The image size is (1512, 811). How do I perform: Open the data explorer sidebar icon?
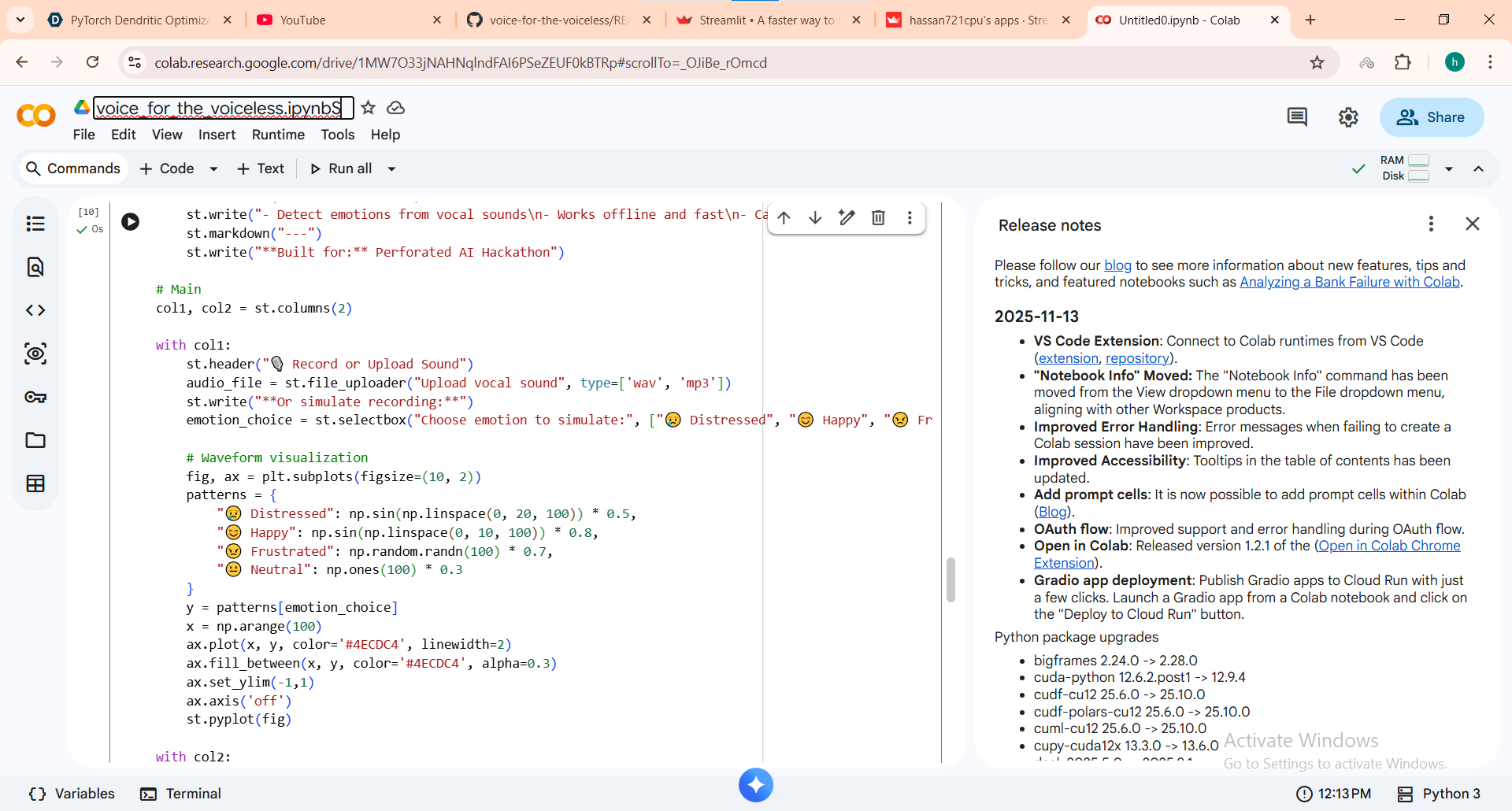35,354
